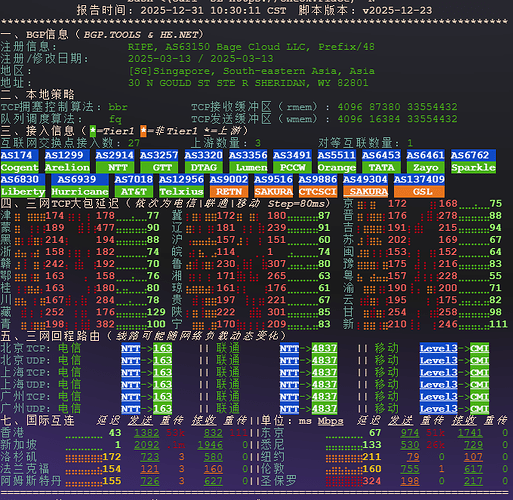
Task: Click the AS2914 badge
Action: (x=115, y=155)
